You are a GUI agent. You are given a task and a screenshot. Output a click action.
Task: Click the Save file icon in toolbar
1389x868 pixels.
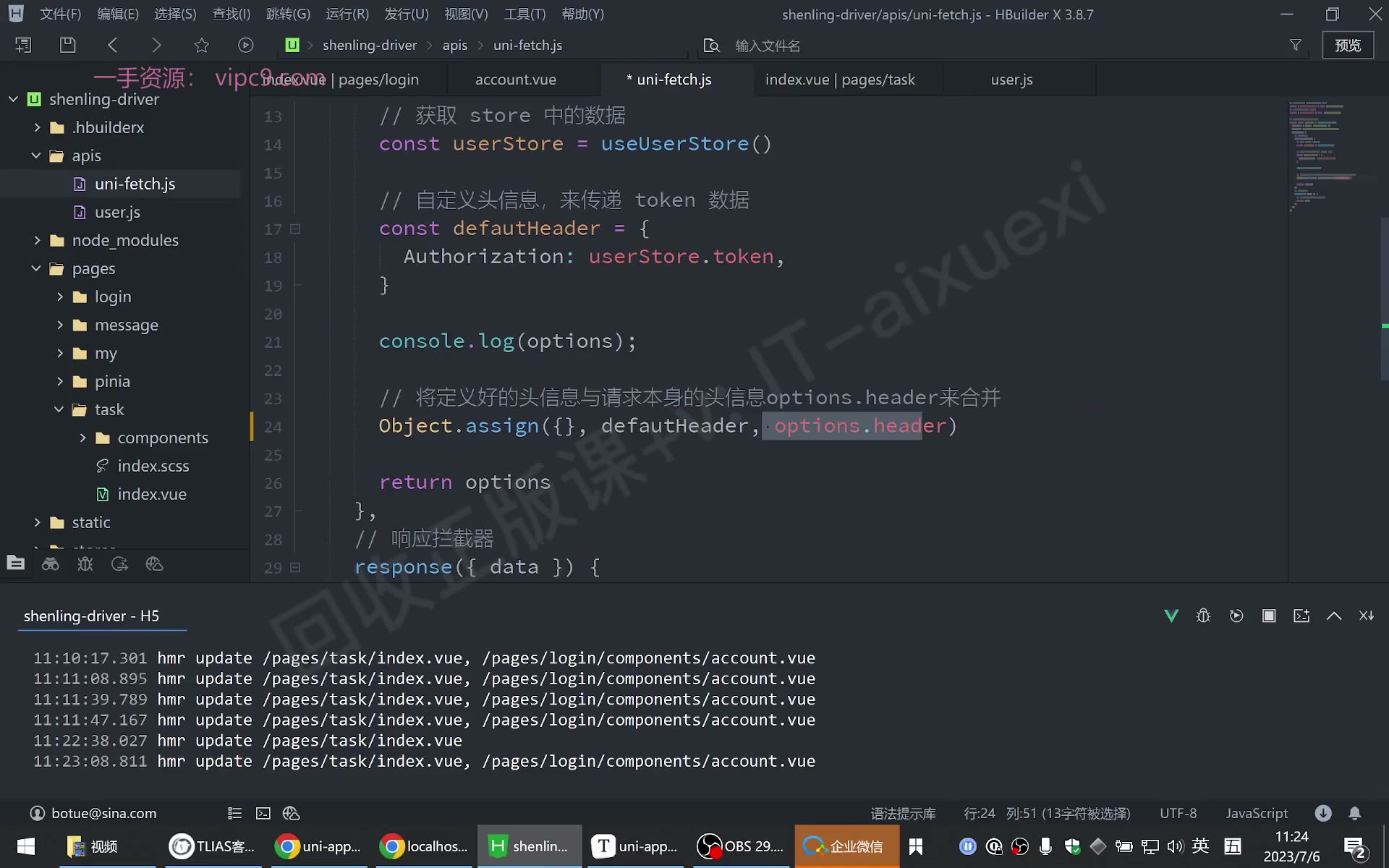click(67, 45)
